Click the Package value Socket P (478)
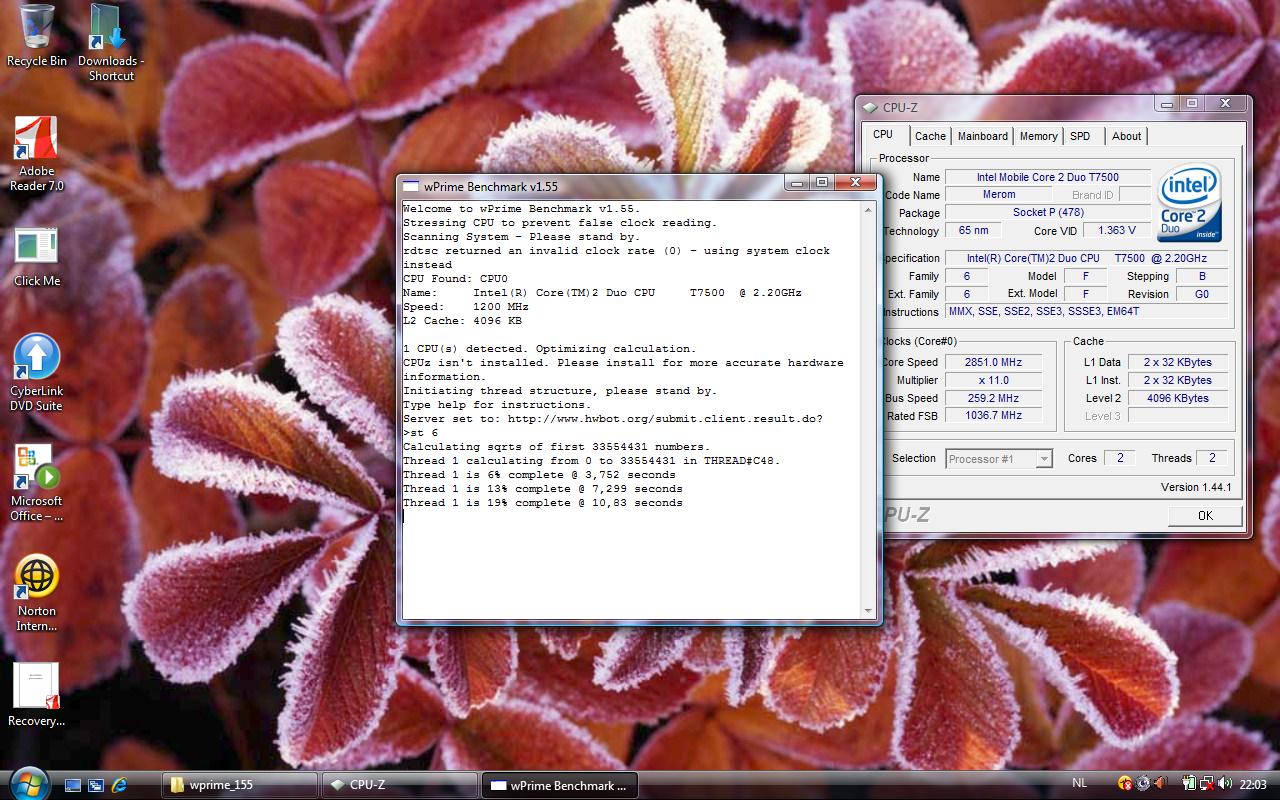The width and height of the screenshot is (1280, 800). [1047, 212]
